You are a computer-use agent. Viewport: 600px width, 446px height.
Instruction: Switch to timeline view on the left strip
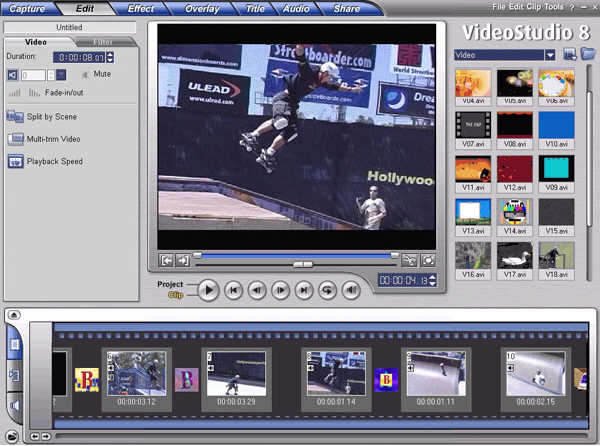[x=14, y=375]
